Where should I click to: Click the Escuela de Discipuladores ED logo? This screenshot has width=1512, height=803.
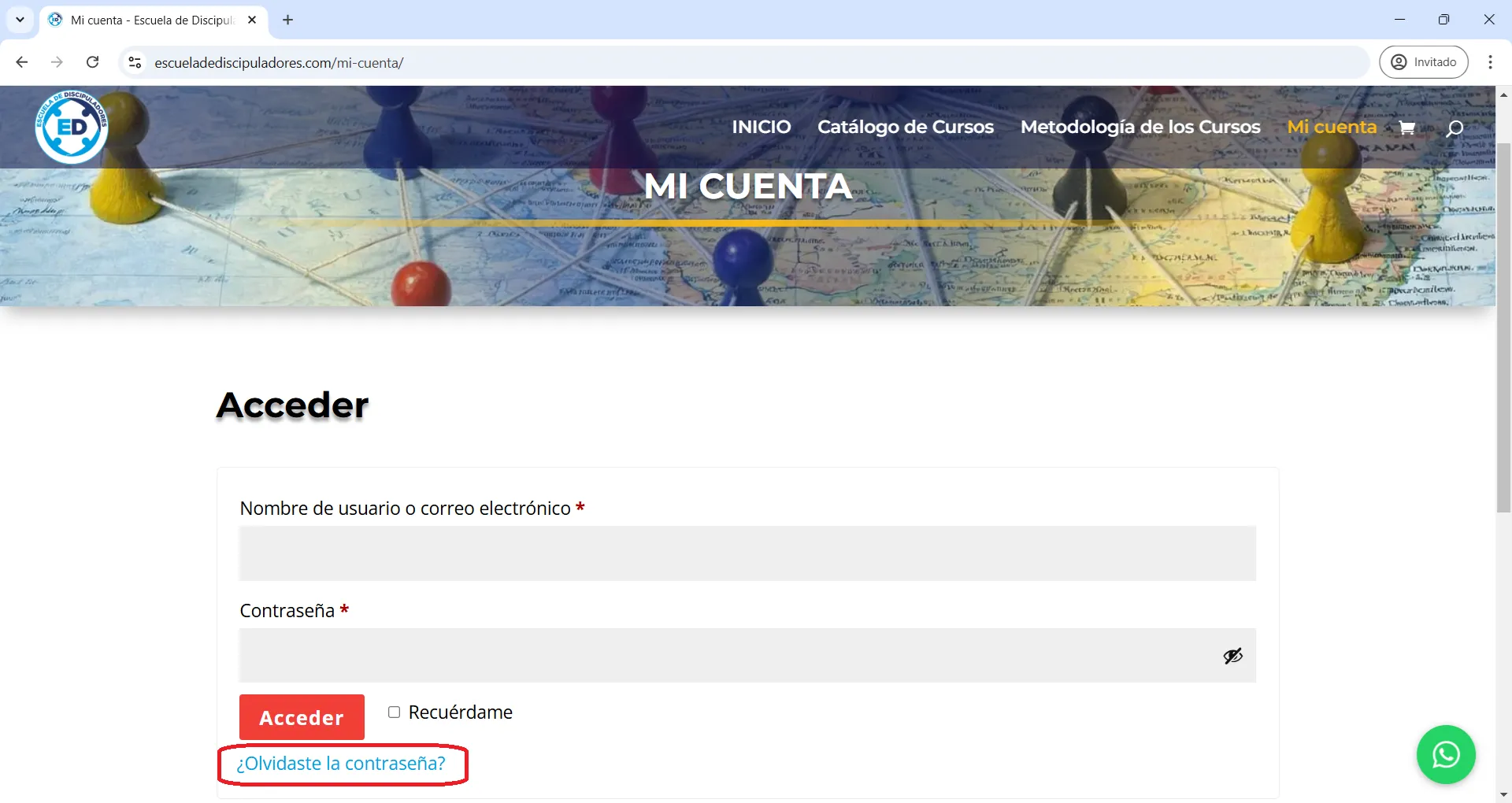[72, 127]
